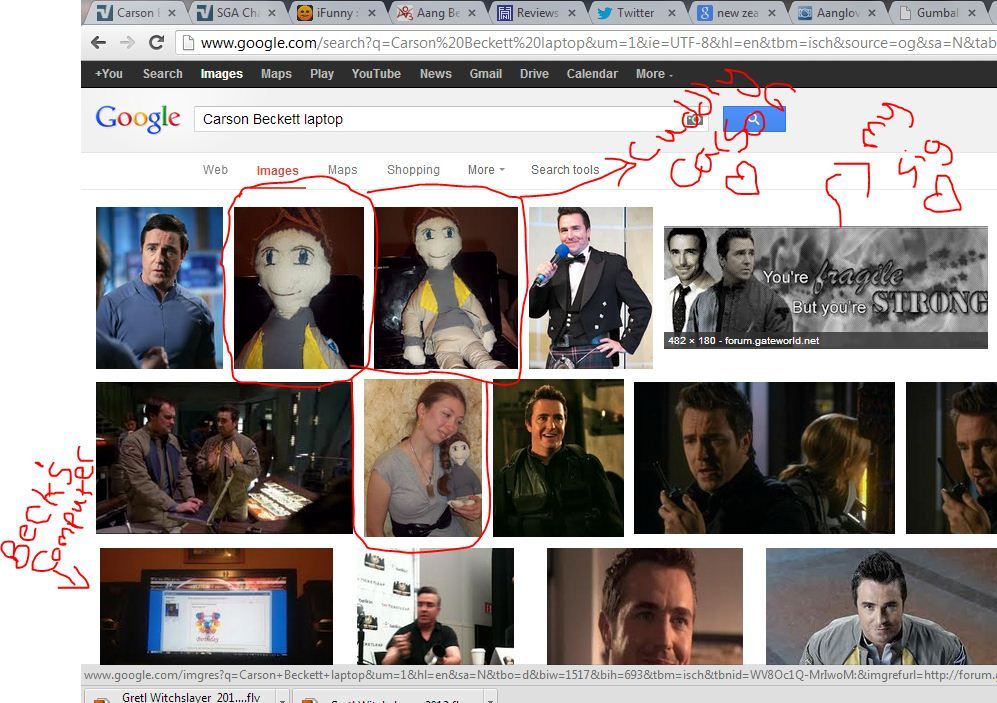Open thumbnail of laptop screen on desk
997x703 pixels.
click(x=216, y=606)
